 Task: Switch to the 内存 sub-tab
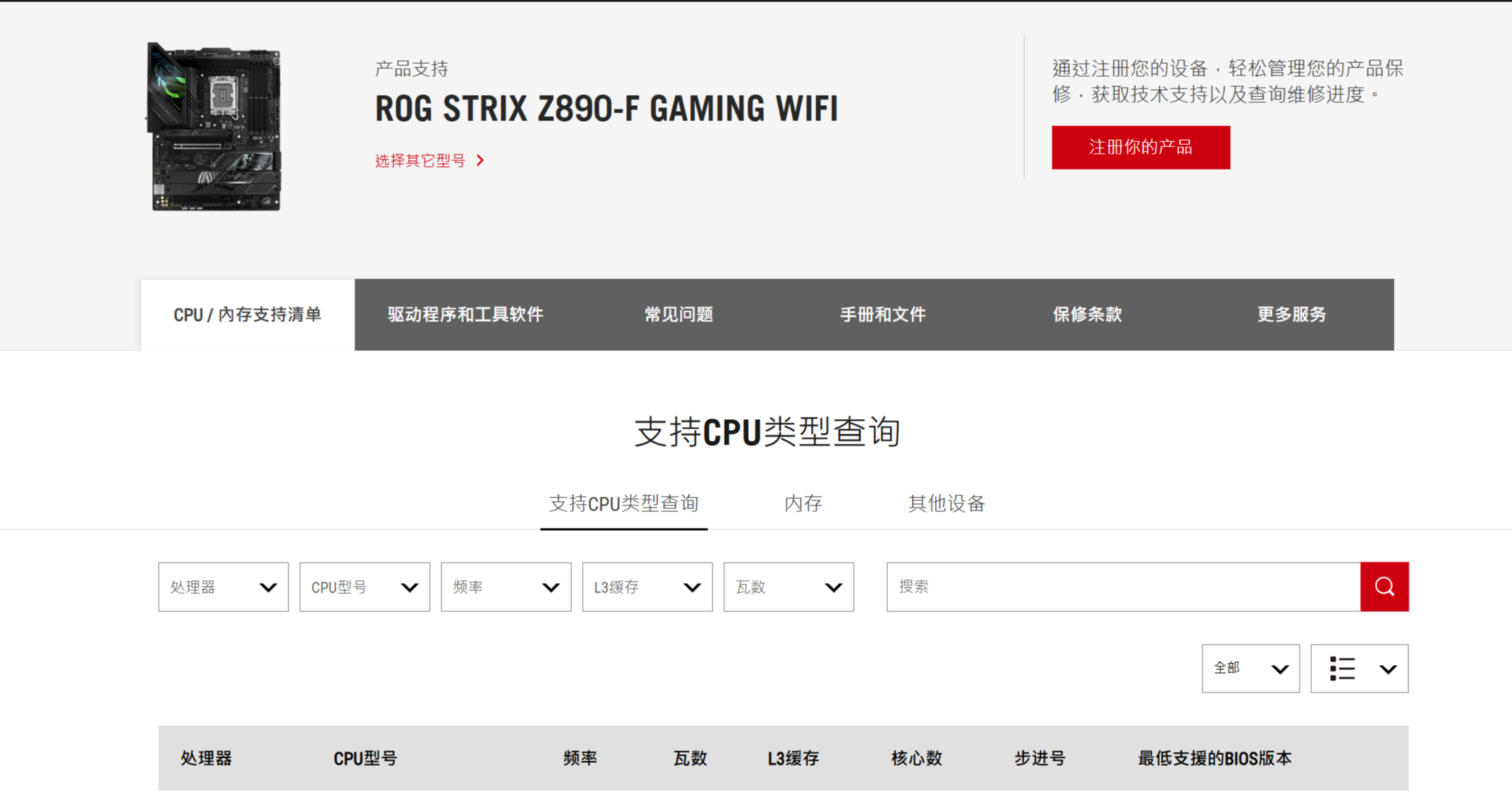803,504
